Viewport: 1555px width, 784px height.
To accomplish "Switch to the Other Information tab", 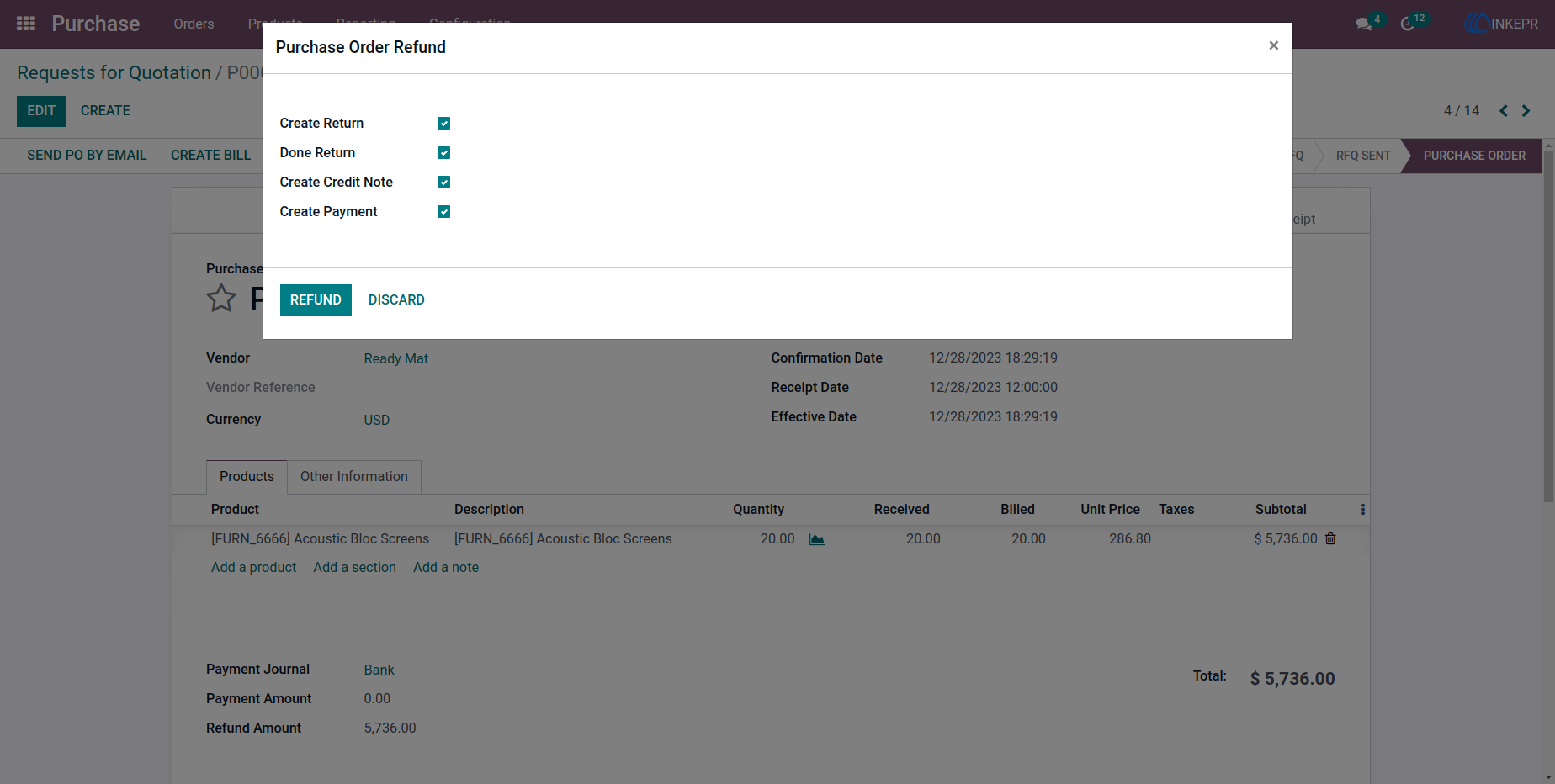I will [x=354, y=477].
